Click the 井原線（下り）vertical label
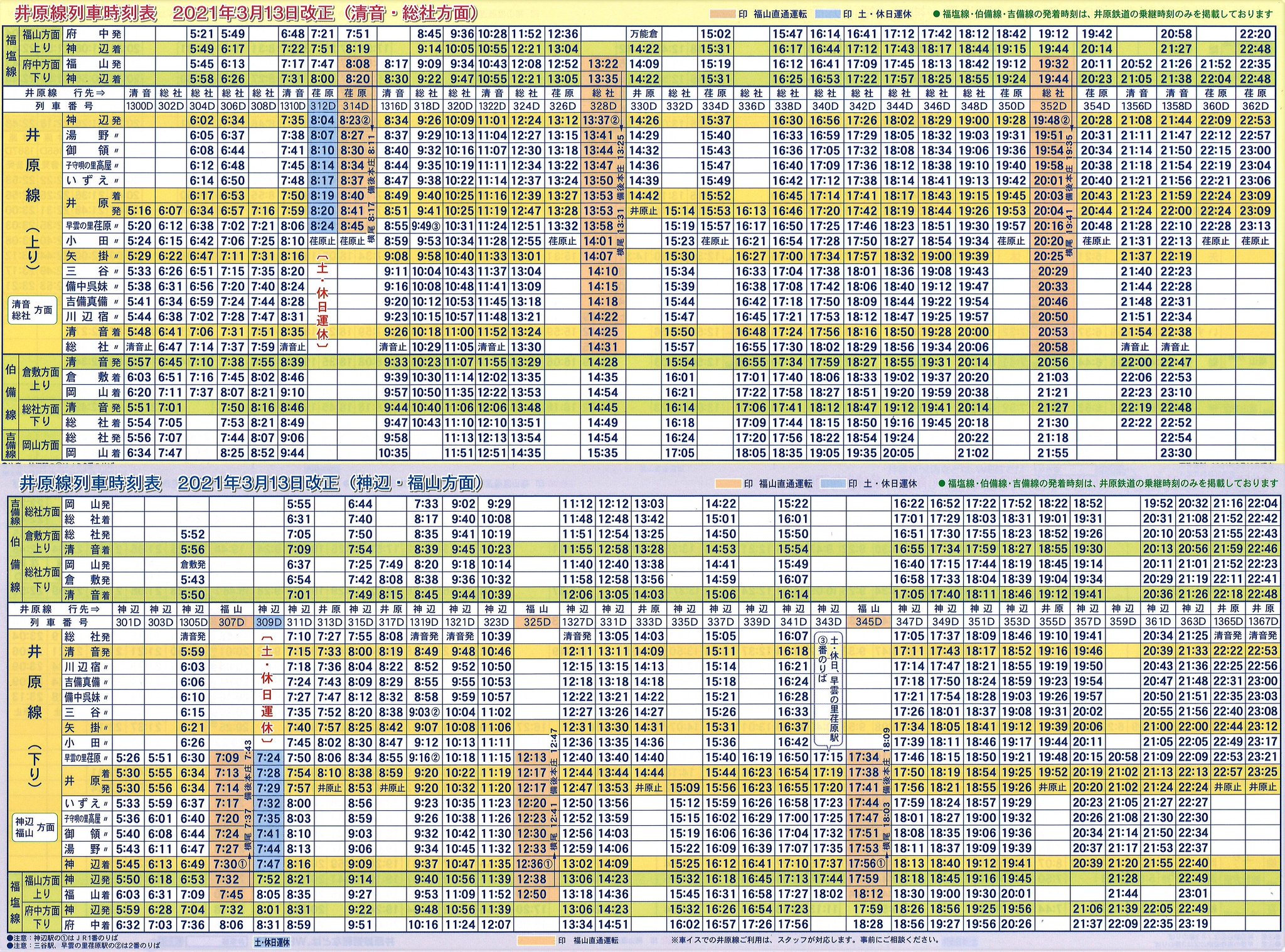The width and height of the screenshot is (1285, 952). (34, 715)
